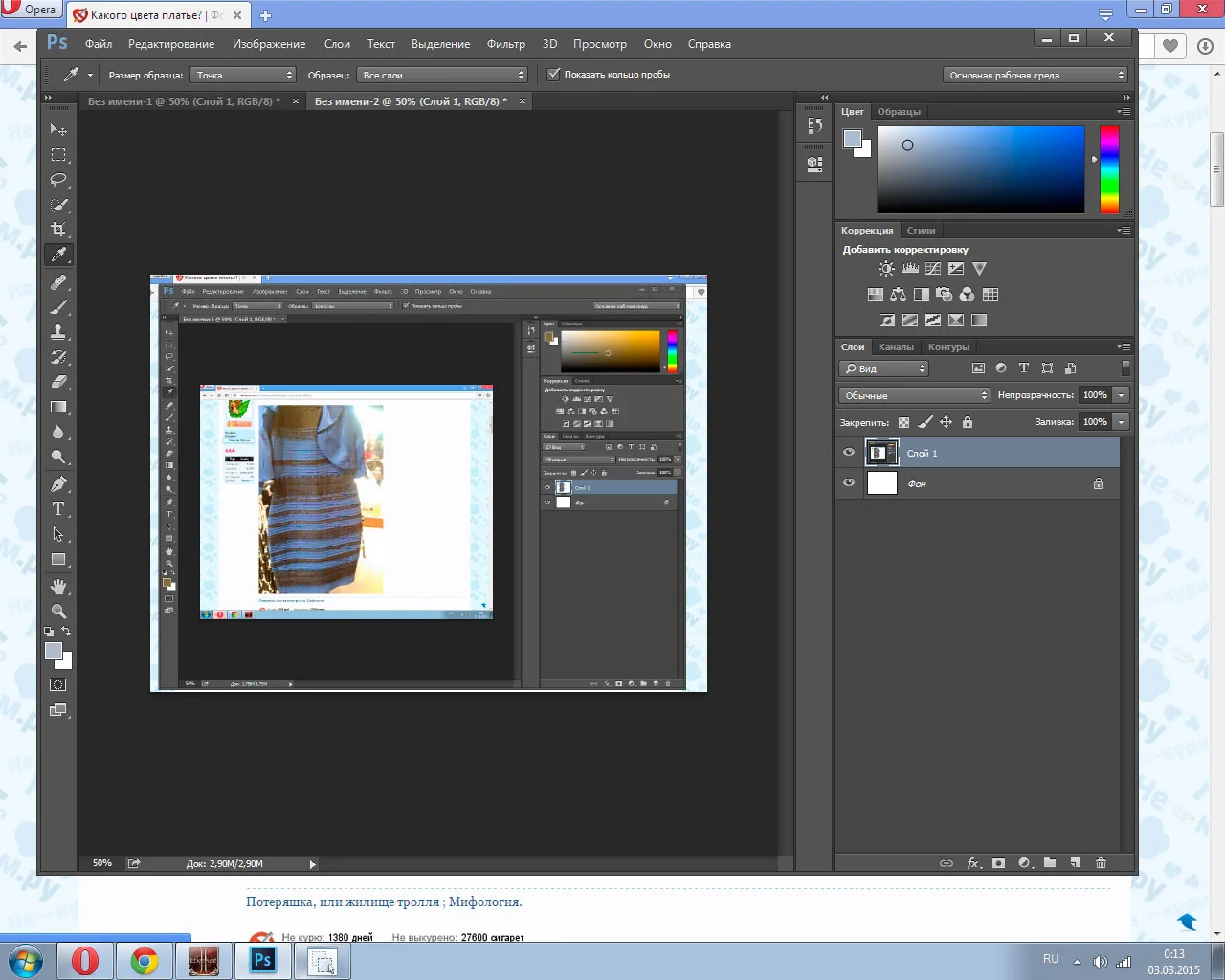Add a Brightness/Contrast adjustment
Screen dimensions: 1225x980
886,269
